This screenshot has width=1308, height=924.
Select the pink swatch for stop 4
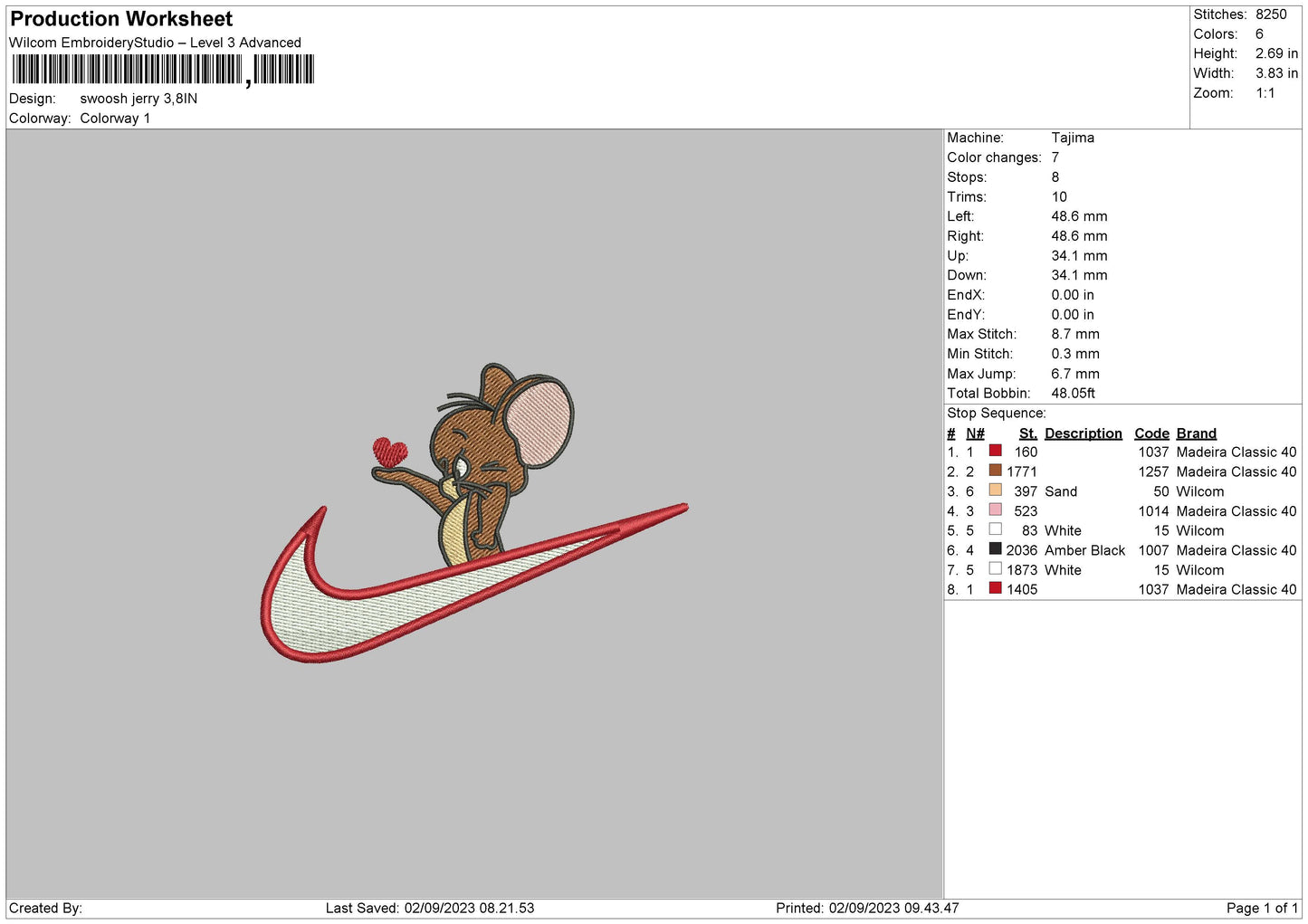point(995,510)
